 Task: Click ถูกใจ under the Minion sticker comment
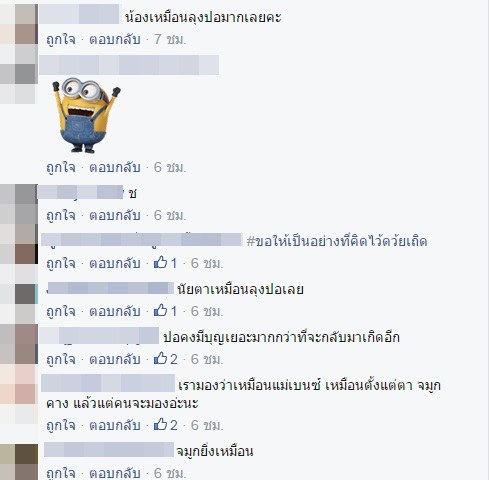click(61, 168)
